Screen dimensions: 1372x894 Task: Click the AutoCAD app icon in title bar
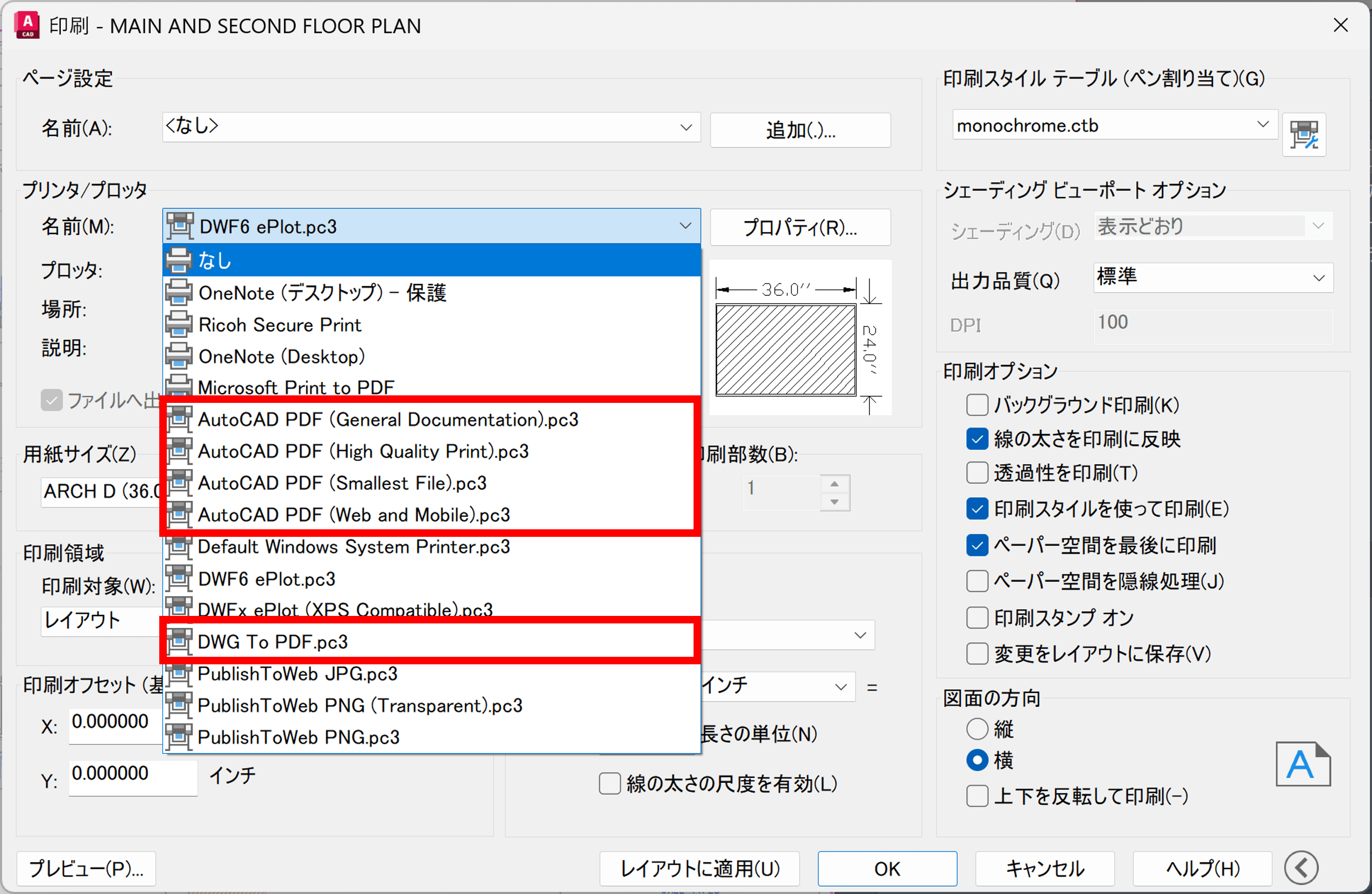(x=27, y=25)
